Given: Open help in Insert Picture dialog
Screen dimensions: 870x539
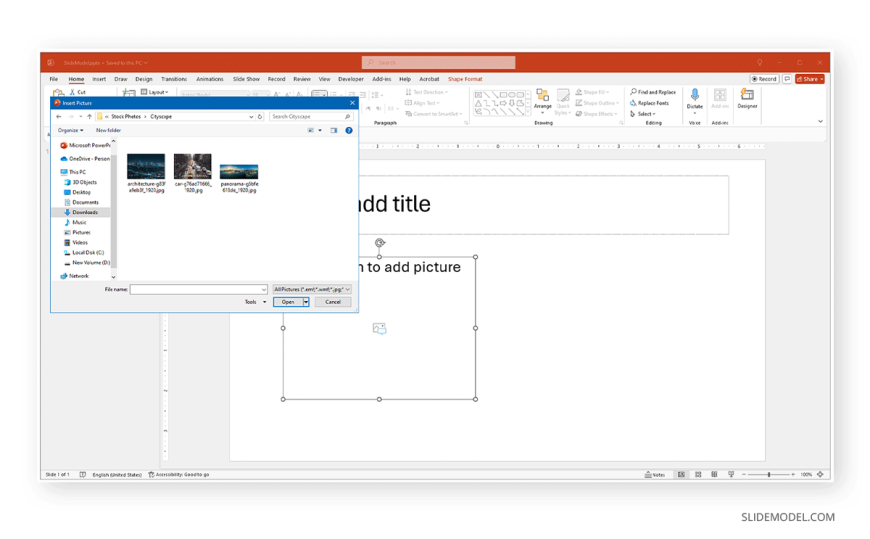Looking at the screenshot, I should pyautogui.click(x=349, y=130).
